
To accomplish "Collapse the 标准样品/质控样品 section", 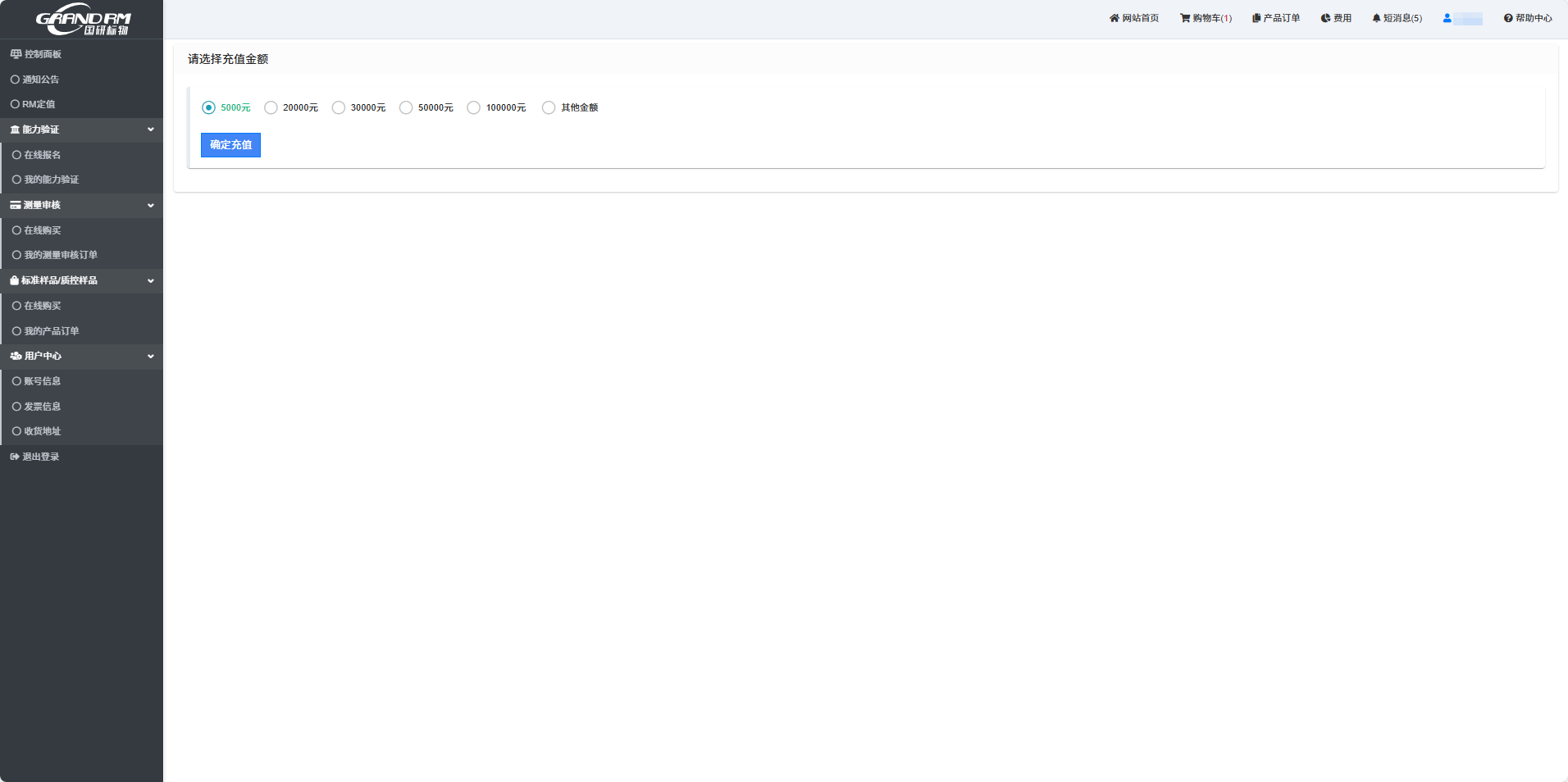I will 151,280.
